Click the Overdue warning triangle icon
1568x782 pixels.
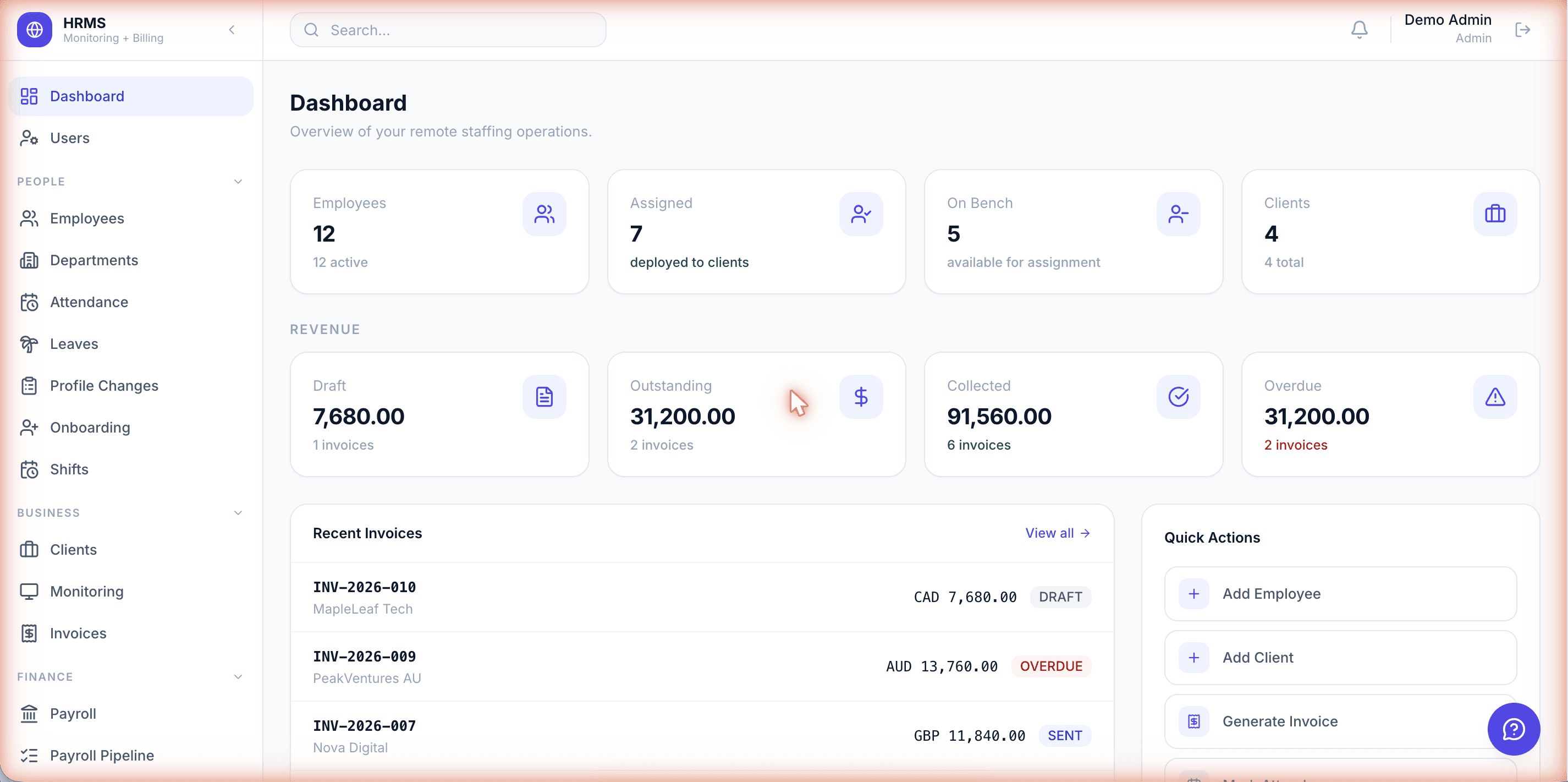pyautogui.click(x=1495, y=396)
